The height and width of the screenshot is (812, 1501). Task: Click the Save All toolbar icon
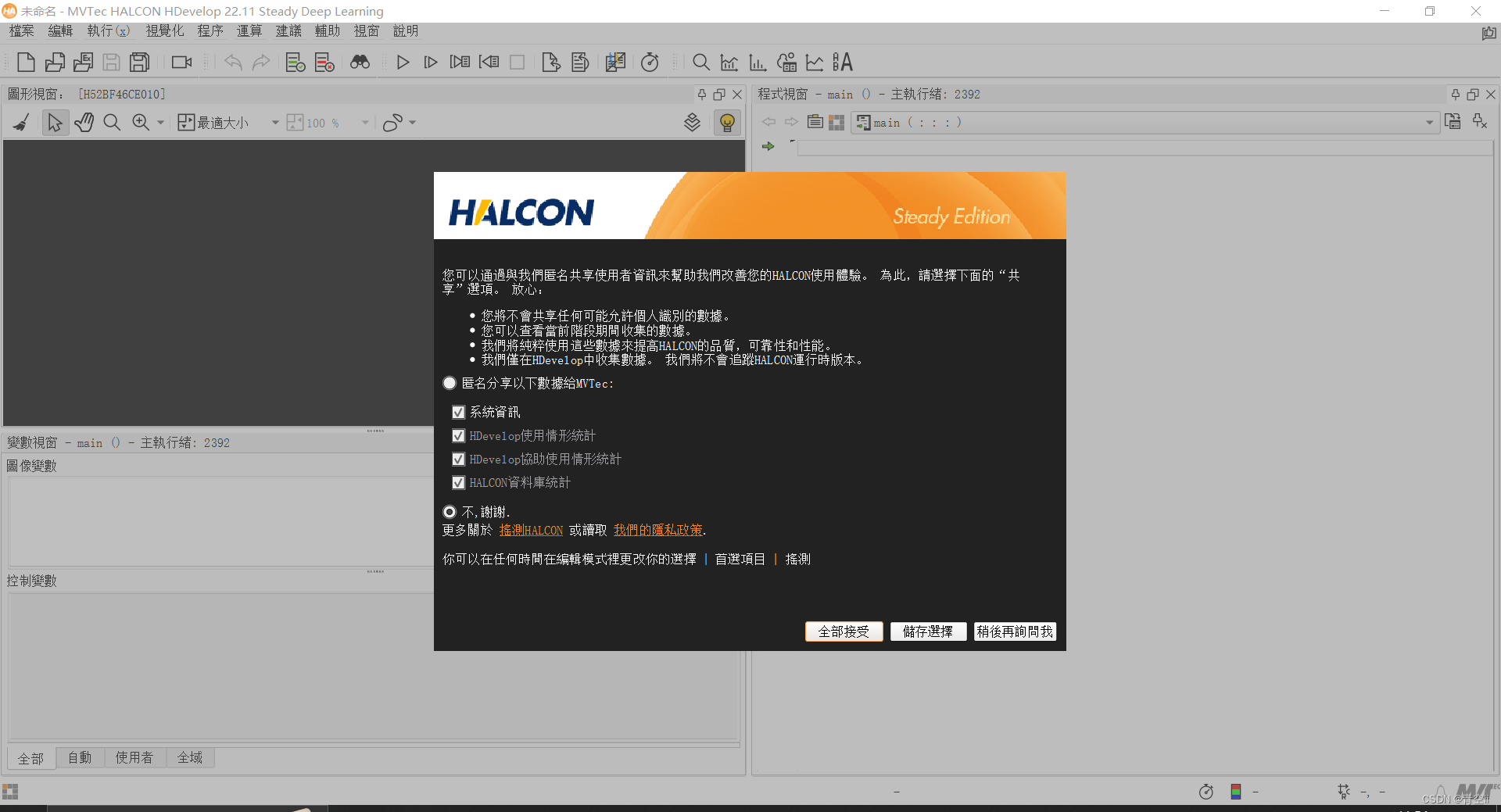click(x=140, y=63)
